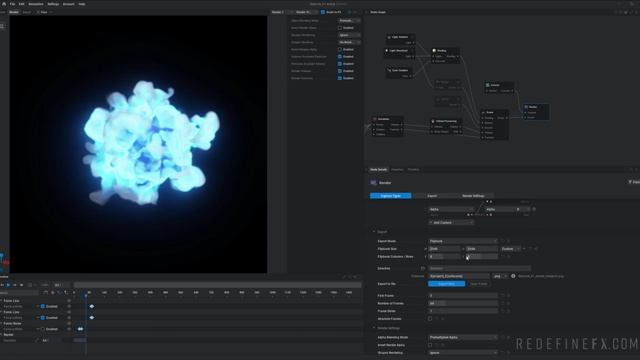Viewport: 640px width, 360px height.
Task: Click the First Frame value field
Action: coord(463,296)
